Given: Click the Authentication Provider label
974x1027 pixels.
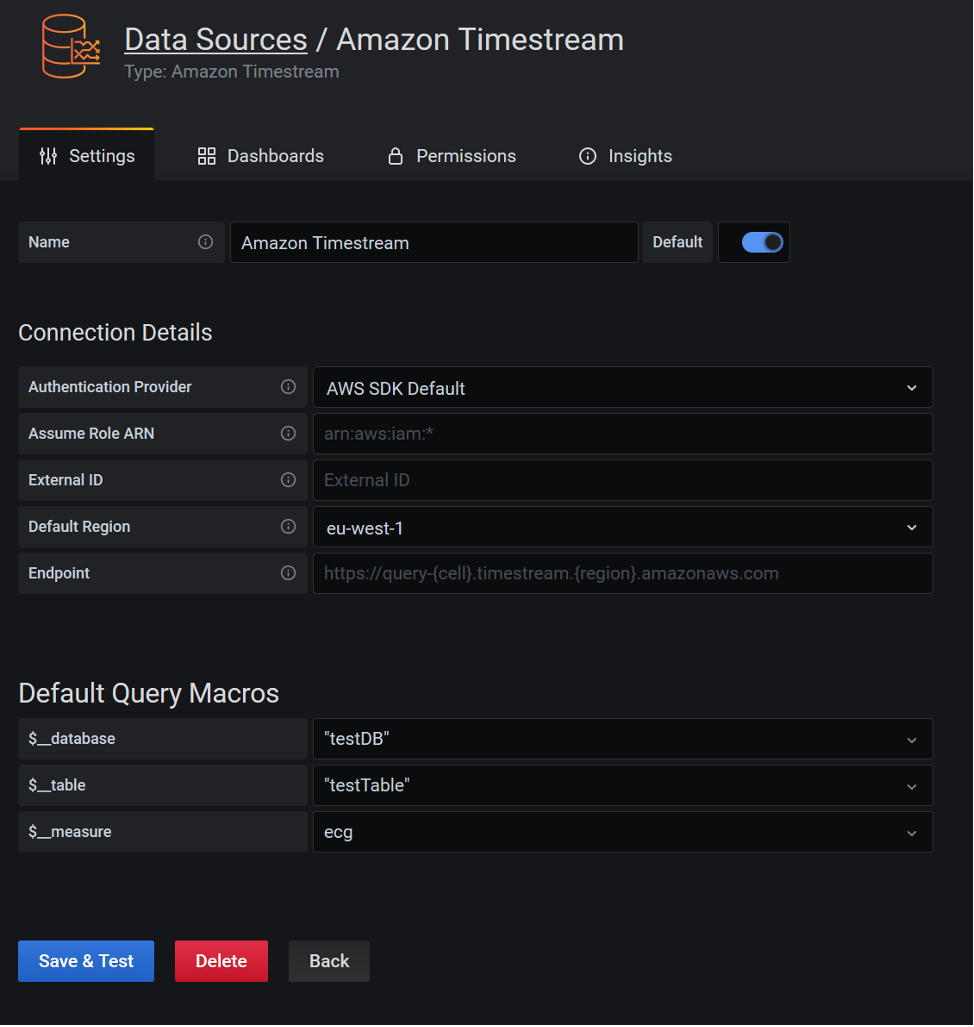Looking at the screenshot, I should point(110,387).
